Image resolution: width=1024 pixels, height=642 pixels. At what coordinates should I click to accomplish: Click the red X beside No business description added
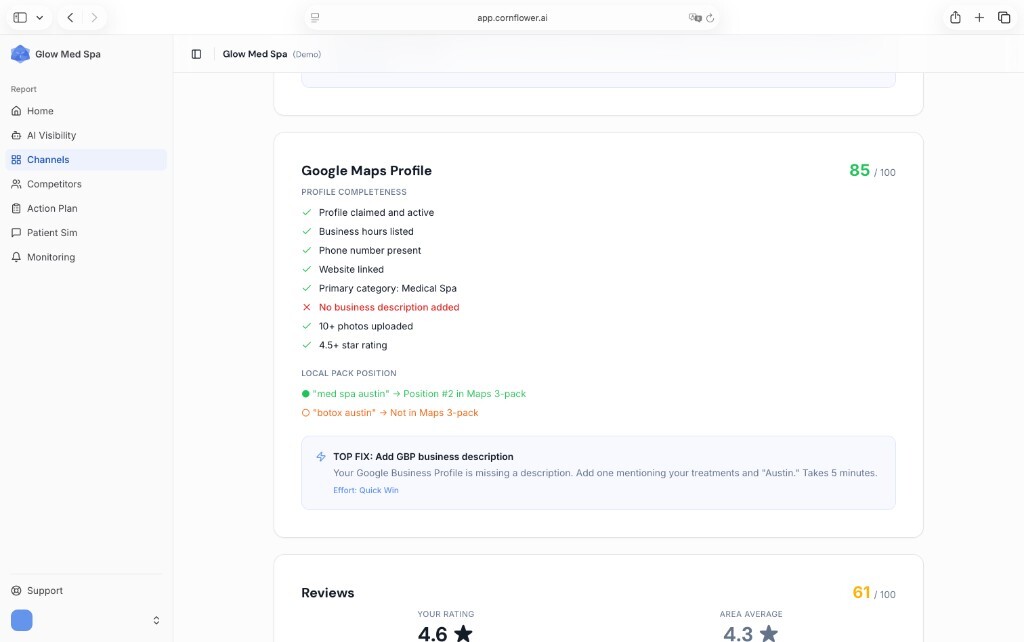click(x=306, y=307)
